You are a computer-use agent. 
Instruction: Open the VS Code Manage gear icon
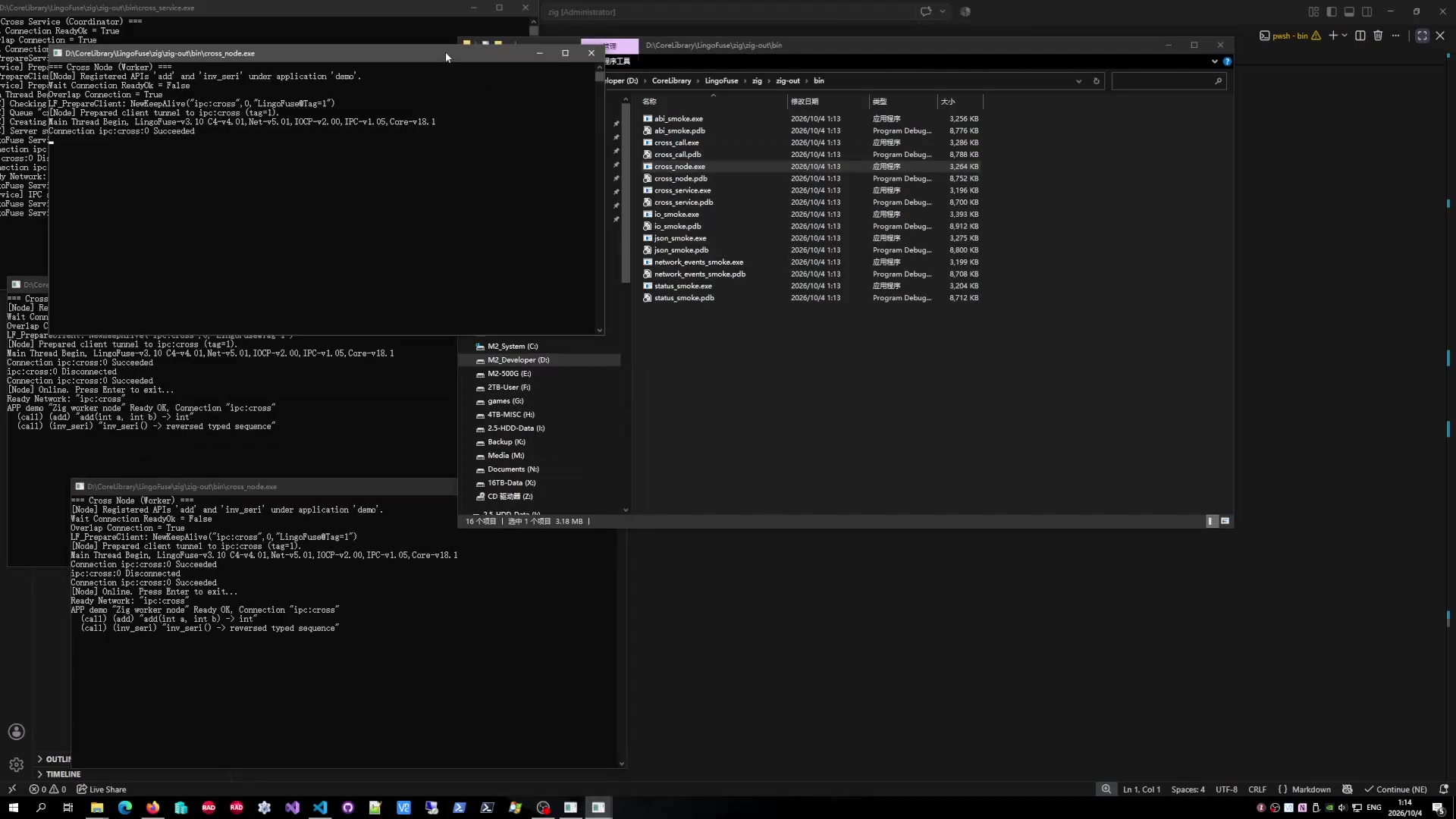click(x=17, y=764)
